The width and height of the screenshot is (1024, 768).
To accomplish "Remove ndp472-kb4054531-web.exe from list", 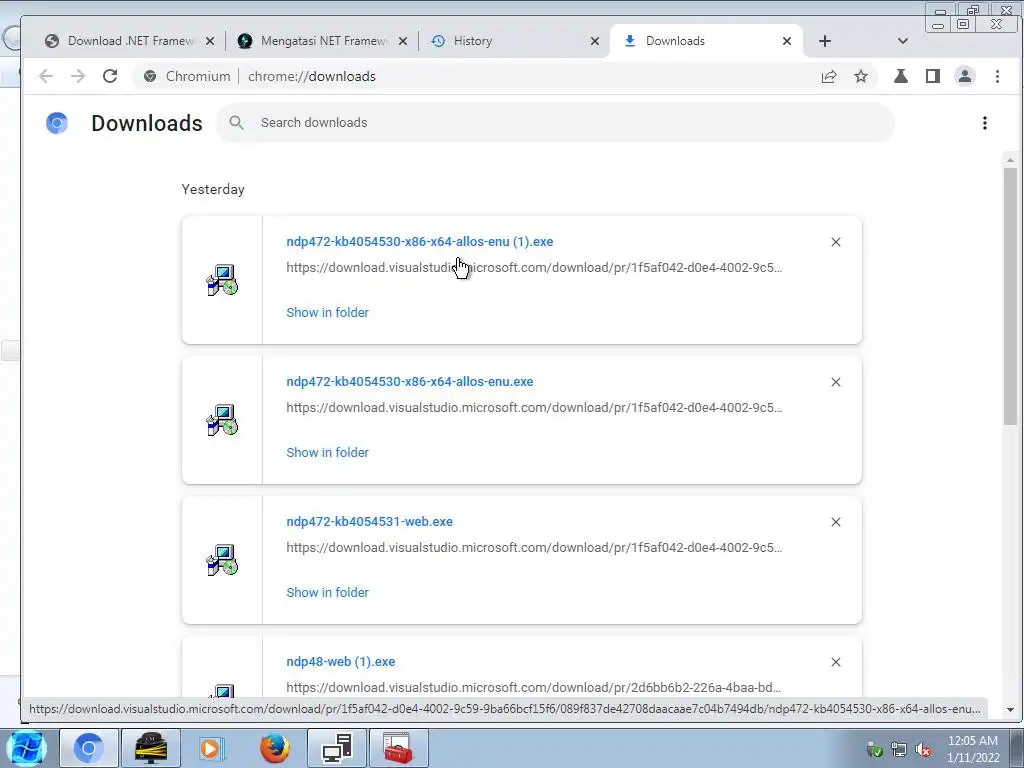I will tap(836, 522).
